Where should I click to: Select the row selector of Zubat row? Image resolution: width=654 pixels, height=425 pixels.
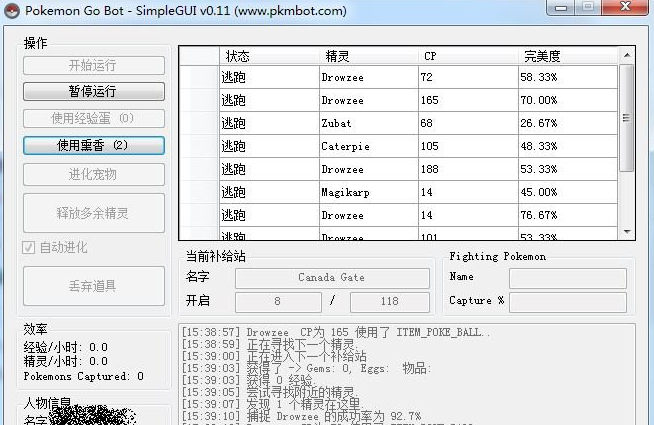click(199, 123)
